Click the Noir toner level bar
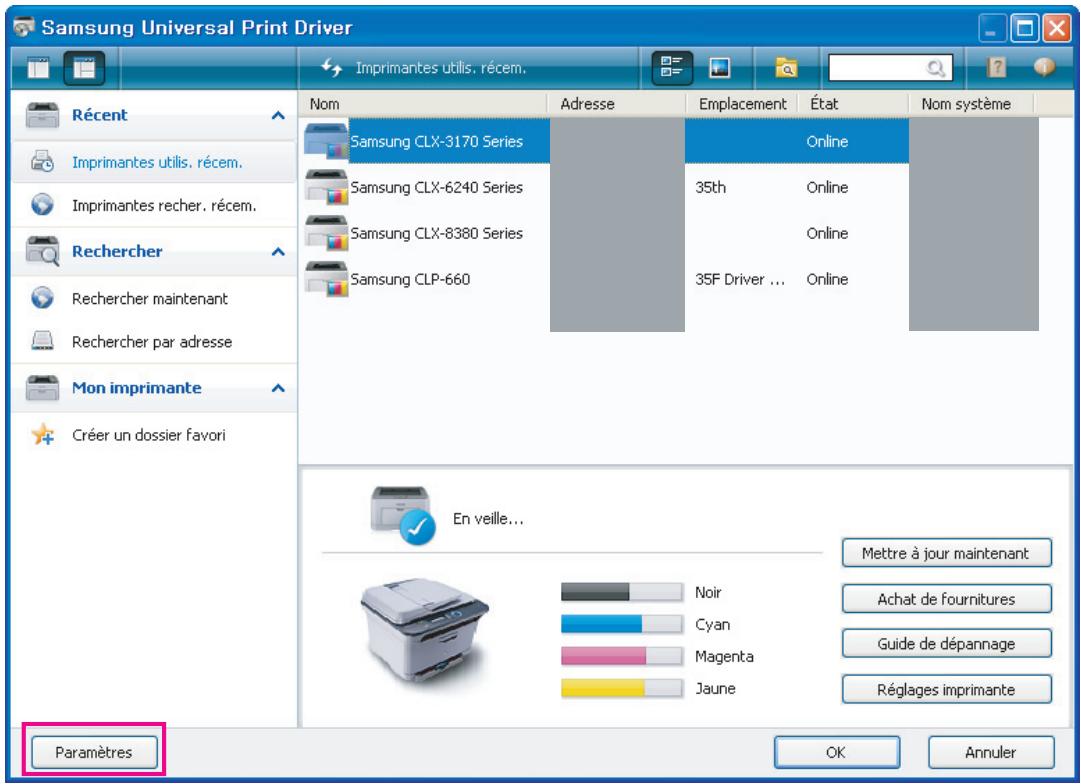 [622, 592]
